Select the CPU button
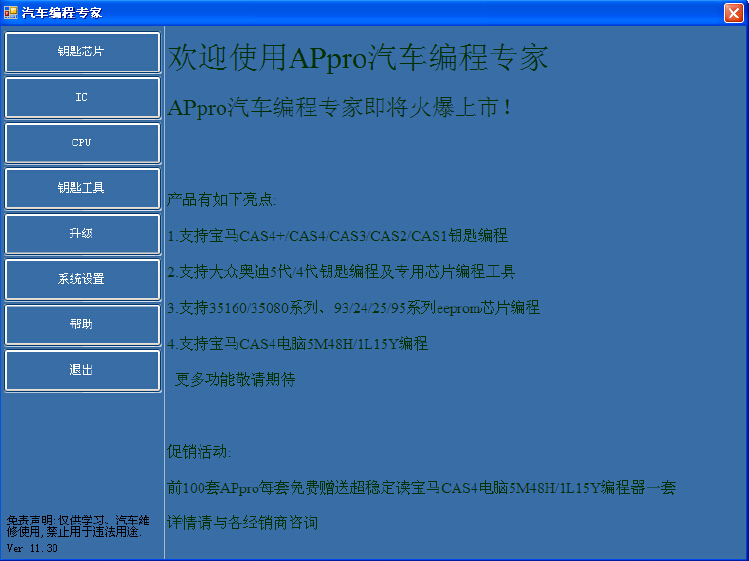The height and width of the screenshot is (561, 749). tap(82, 143)
